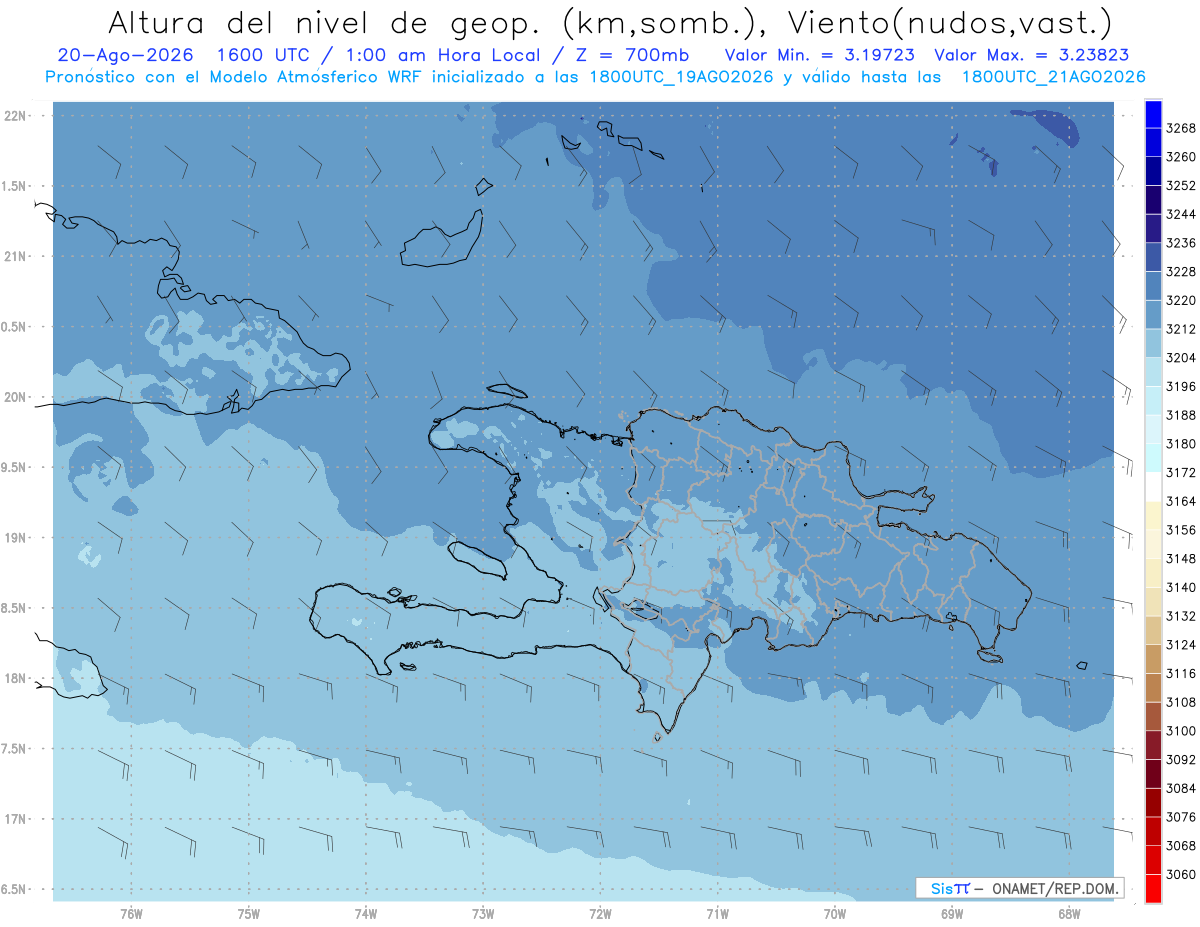Click the 75W longitude label
1200x927 pixels.
coord(249,915)
